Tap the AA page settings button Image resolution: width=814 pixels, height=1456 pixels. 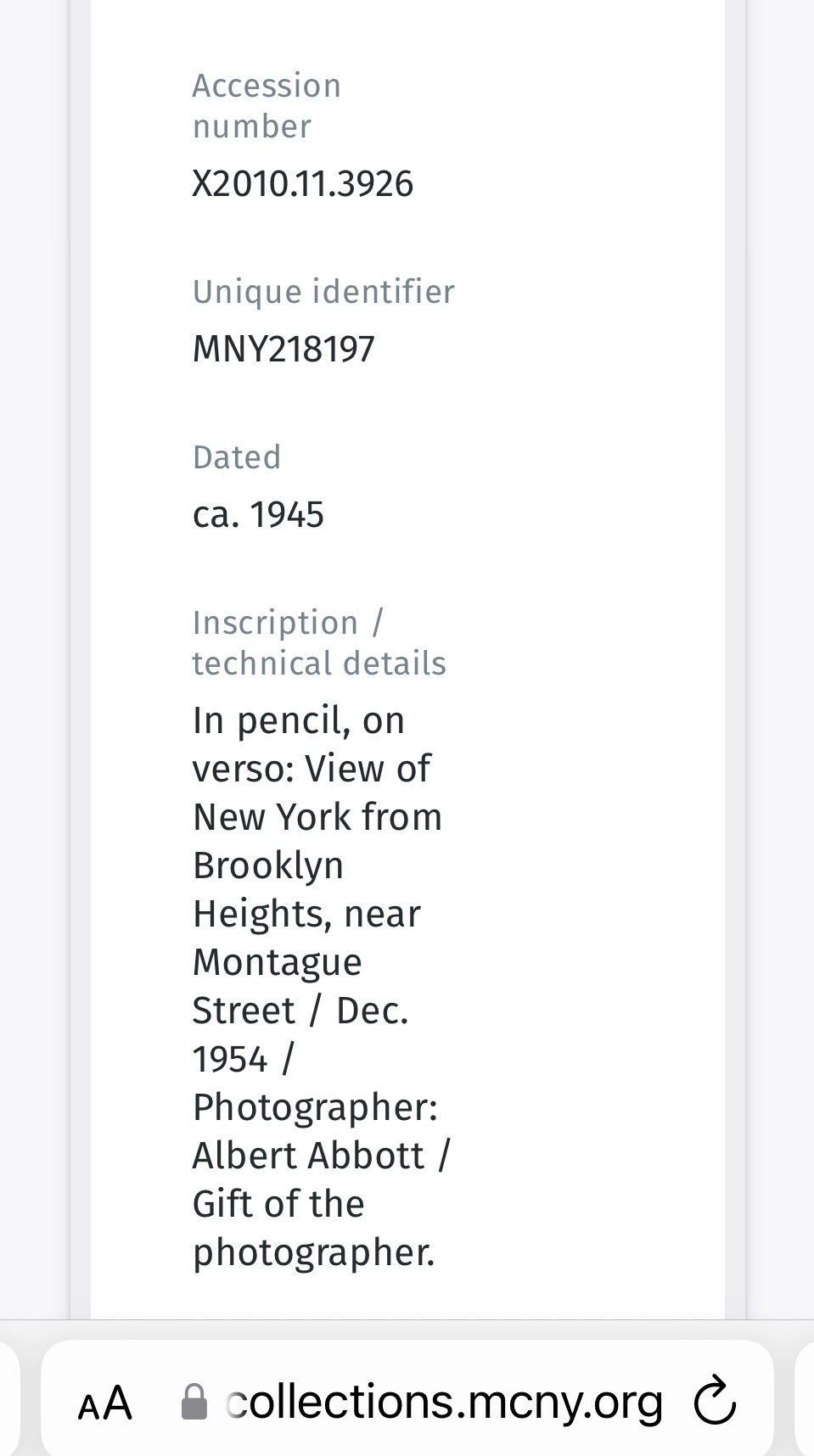click(105, 1403)
